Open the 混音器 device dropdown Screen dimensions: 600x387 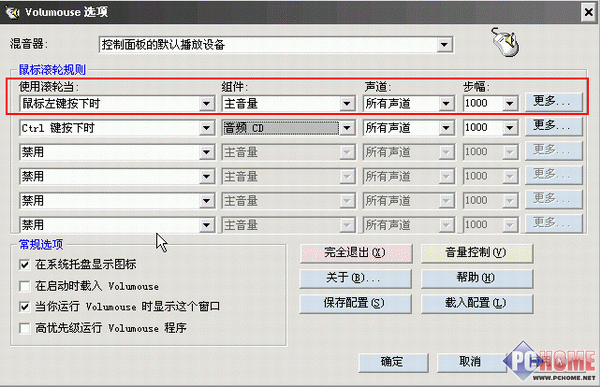click(444, 45)
